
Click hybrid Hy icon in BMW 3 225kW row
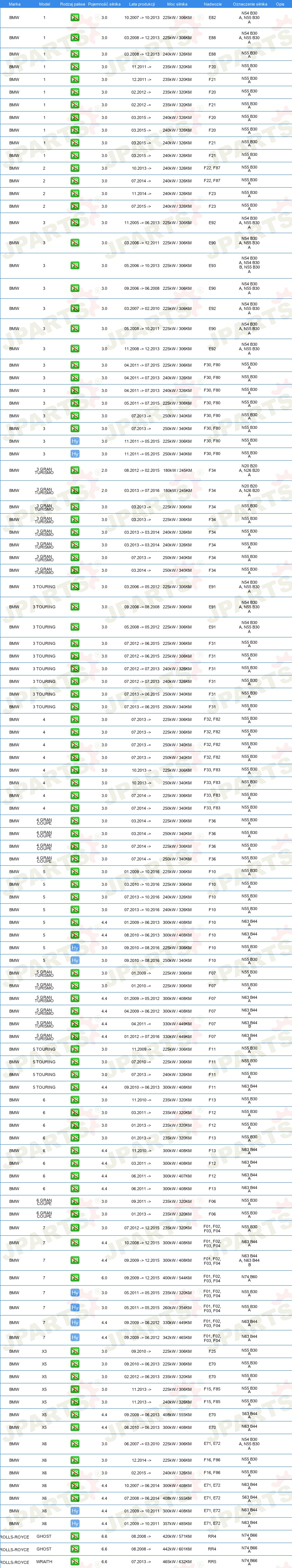[x=74, y=441]
